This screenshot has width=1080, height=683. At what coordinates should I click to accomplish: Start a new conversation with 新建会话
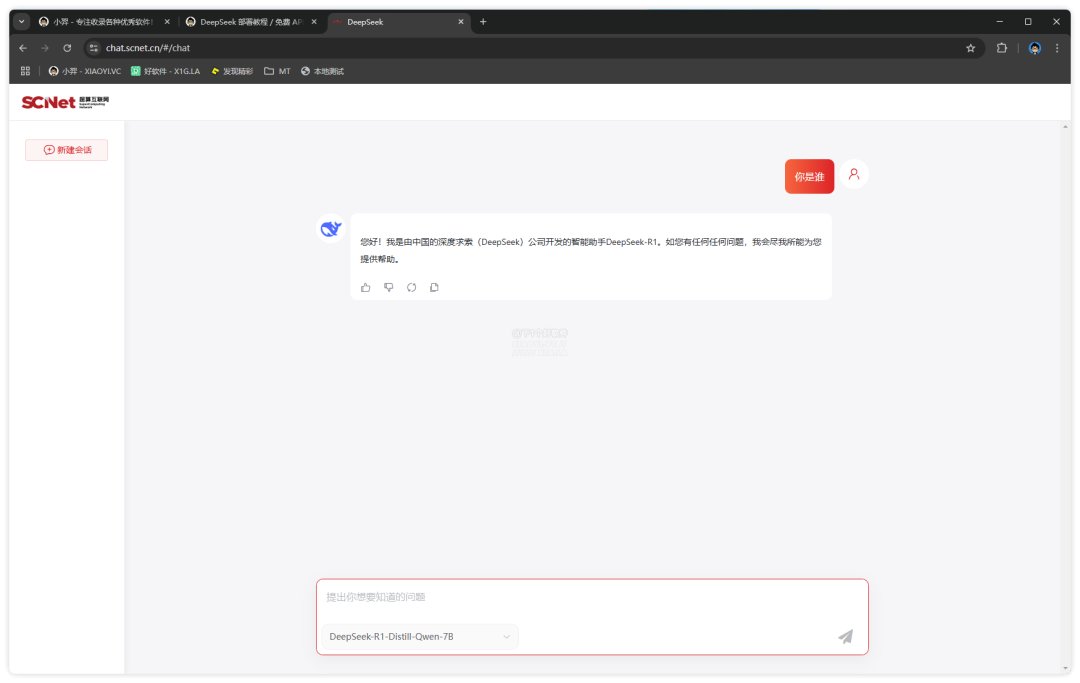pos(67,150)
